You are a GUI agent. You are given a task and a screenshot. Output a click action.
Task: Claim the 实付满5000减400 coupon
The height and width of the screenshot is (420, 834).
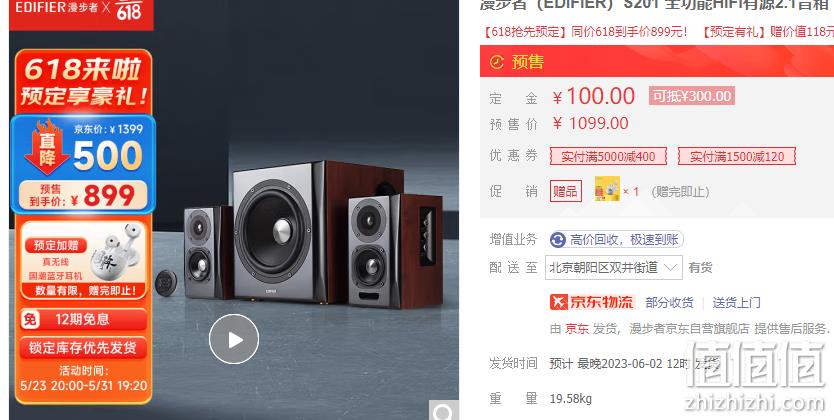[608, 156]
